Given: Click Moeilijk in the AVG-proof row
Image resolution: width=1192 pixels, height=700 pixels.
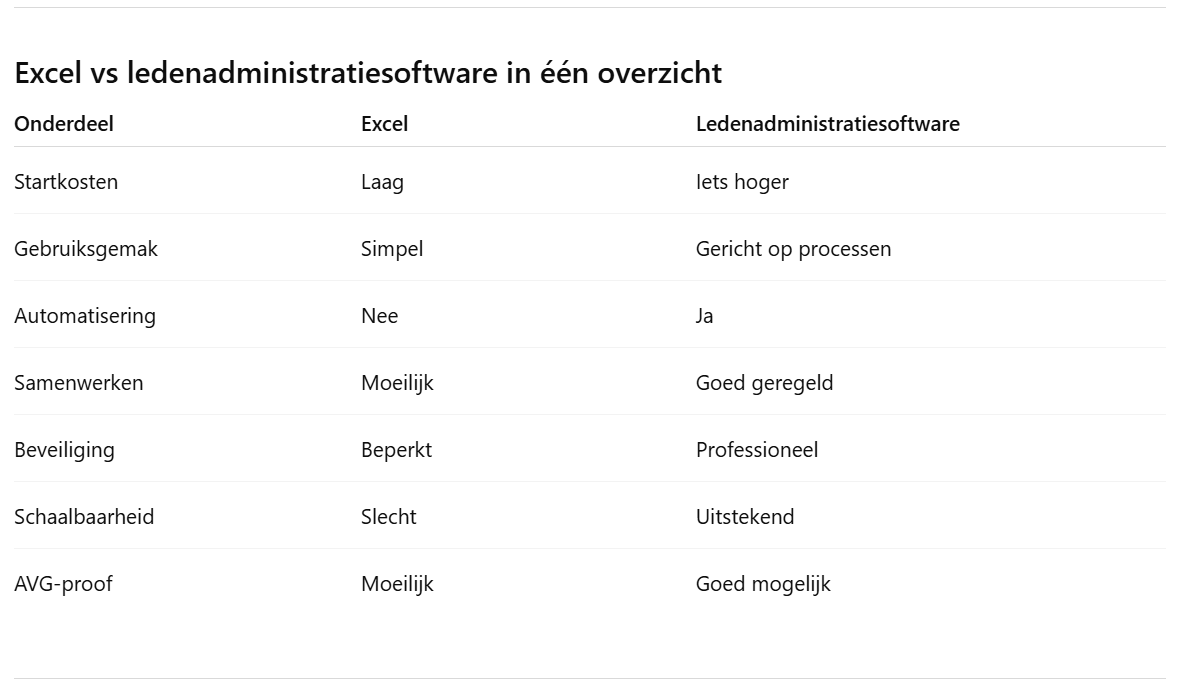Looking at the screenshot, I should [x=397, y=584].
